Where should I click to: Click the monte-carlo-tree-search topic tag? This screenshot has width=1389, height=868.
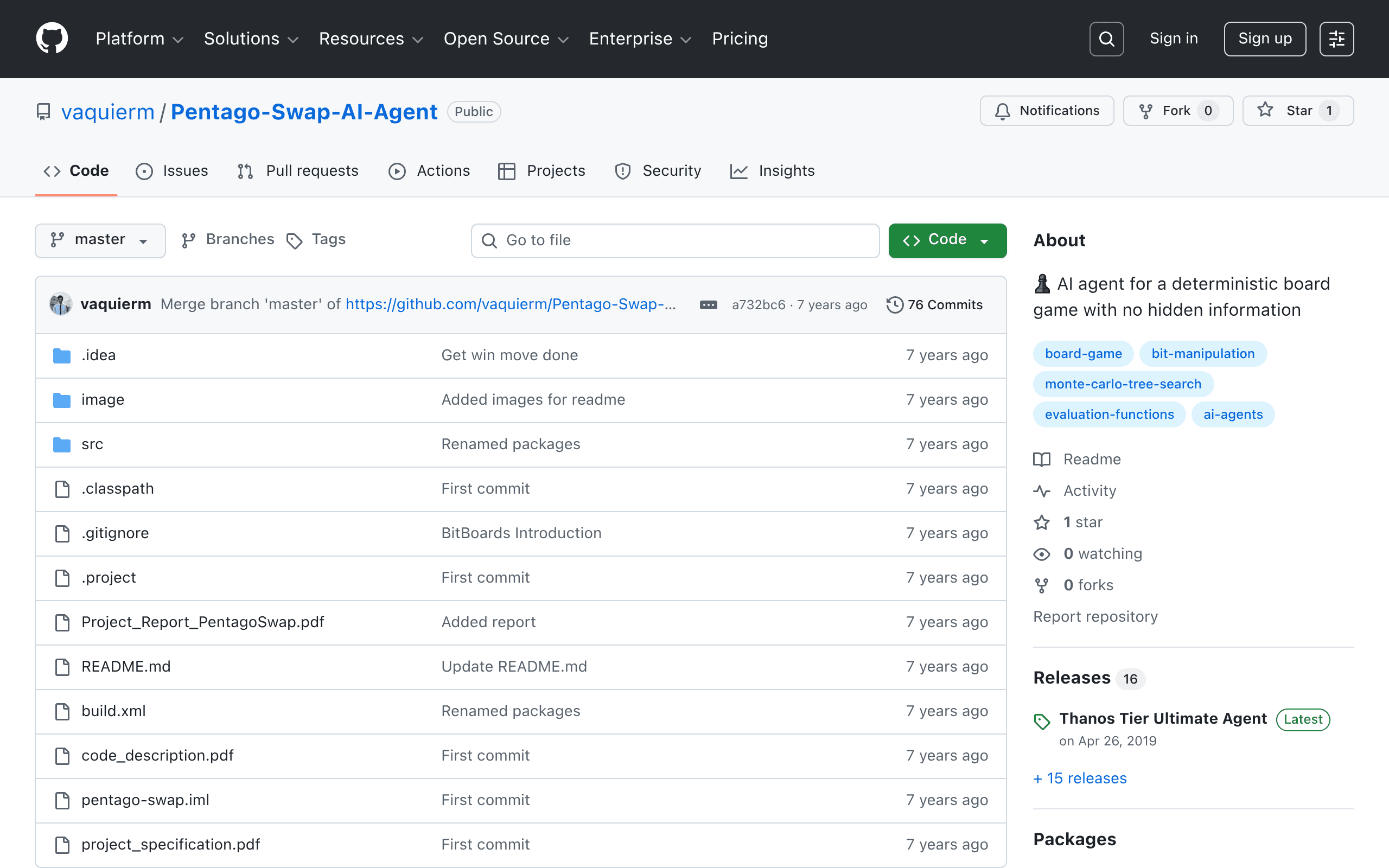[1123, 384]
